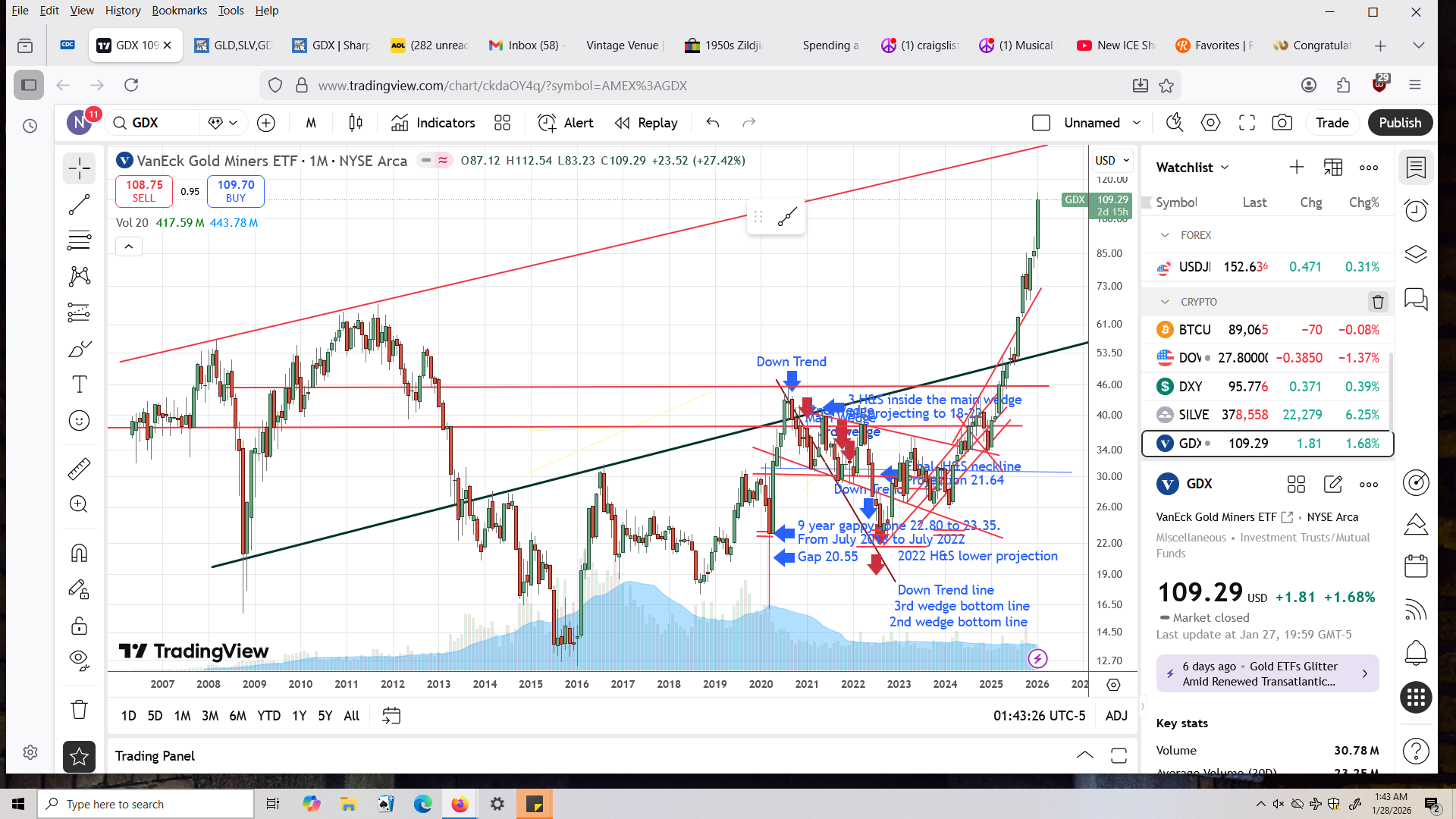Toggle hide all drawings eye icon

[x=79, y=660]
